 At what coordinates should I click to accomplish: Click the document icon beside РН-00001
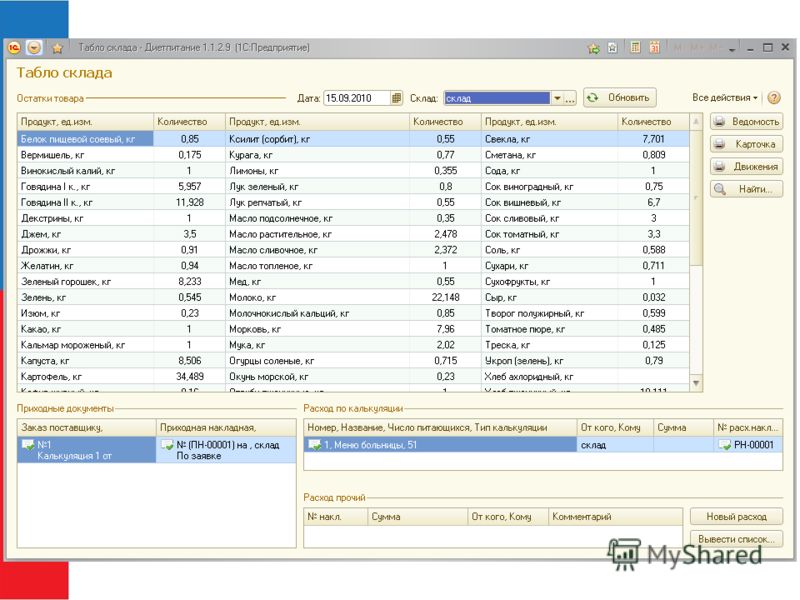(724, 445)
